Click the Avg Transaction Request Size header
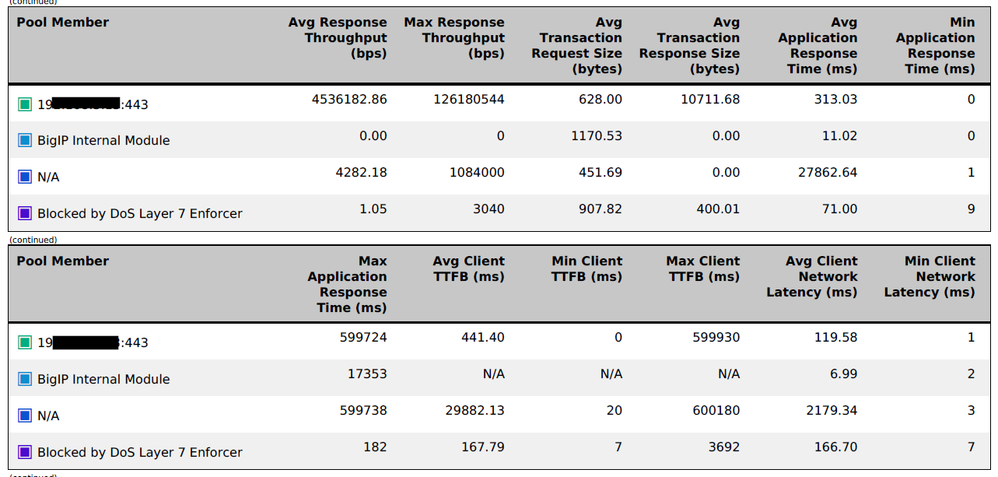The image size is (998, 477). pos(580,45)
